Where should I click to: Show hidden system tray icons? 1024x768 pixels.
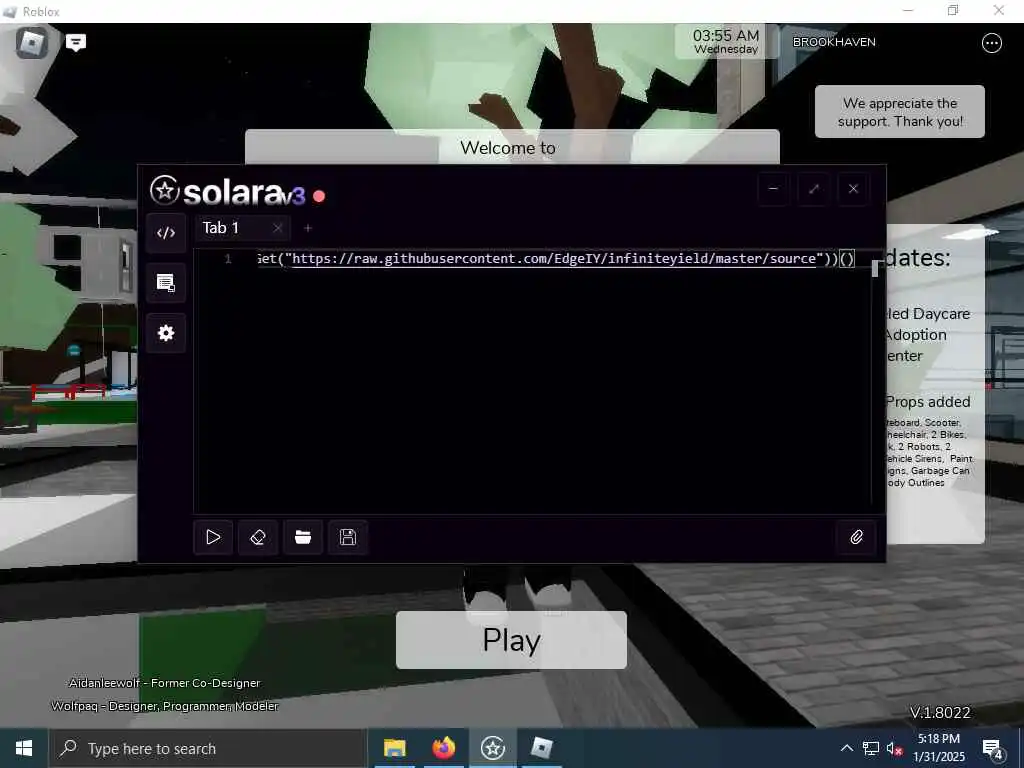[846, 748]
